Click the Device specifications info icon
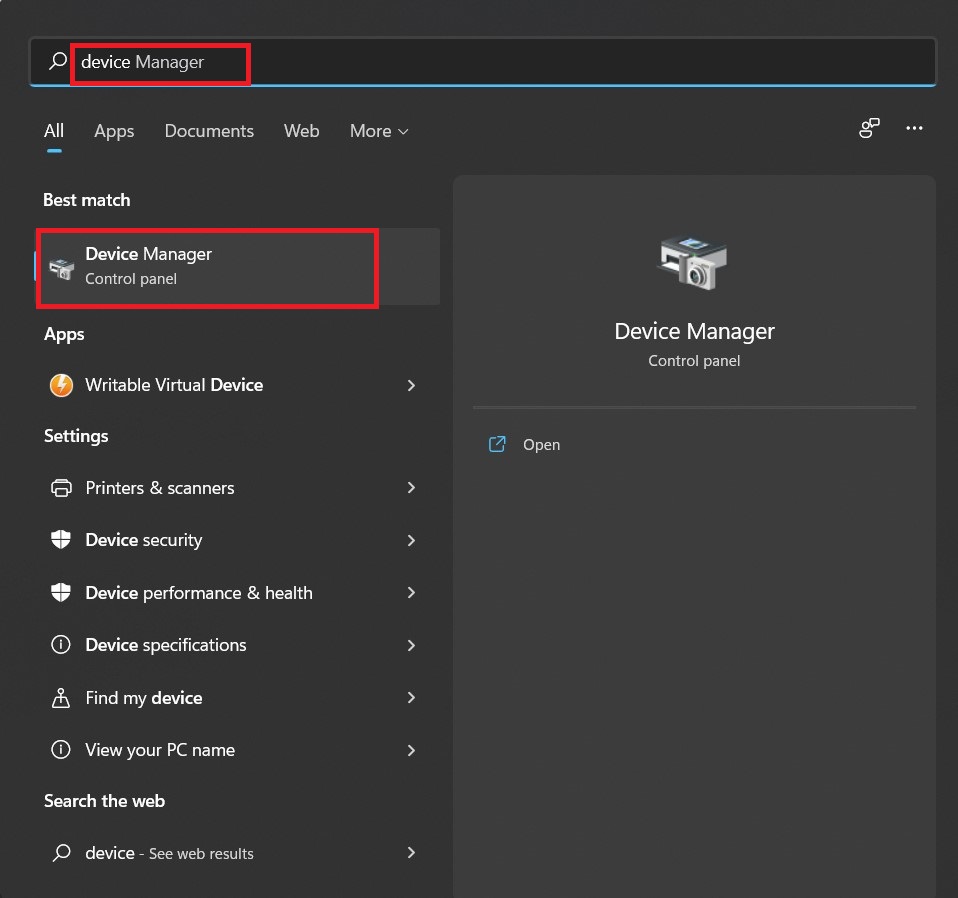Viewport: 958px width, 898px height. tap(60, 645)
